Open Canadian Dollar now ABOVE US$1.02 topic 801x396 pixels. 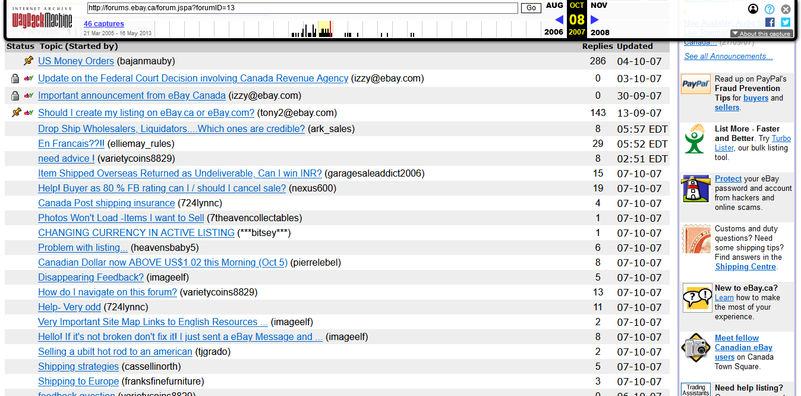click(162, 263)
